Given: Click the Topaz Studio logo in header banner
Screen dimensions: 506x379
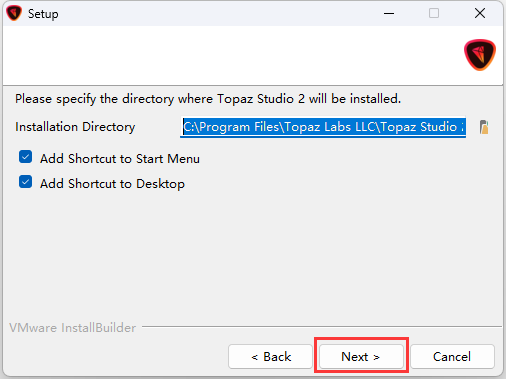Looking at the screenshot, I should (480, 55).
